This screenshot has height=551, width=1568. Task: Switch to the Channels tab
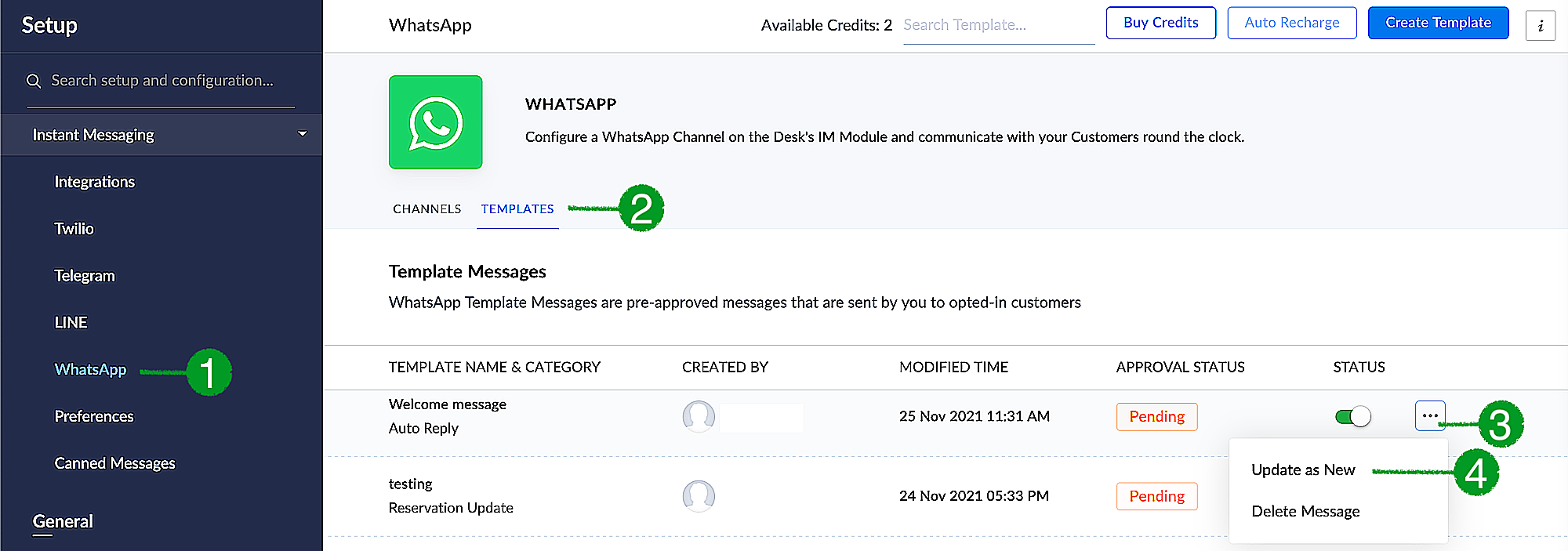(x=426, y=208)
